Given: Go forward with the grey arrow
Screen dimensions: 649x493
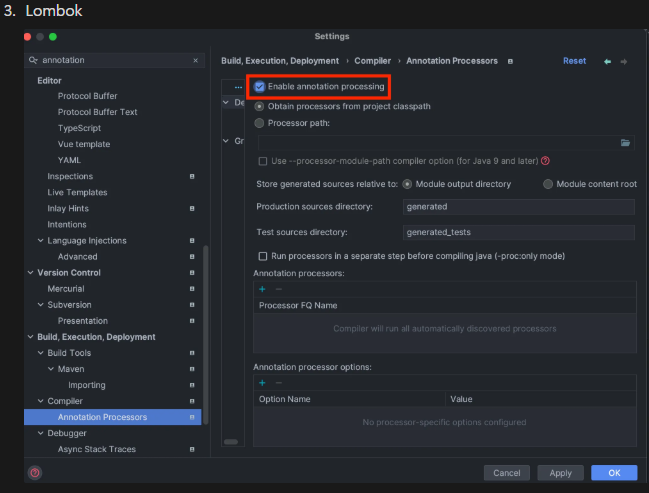Looking at the screenshot, I should tap(624, 62).
